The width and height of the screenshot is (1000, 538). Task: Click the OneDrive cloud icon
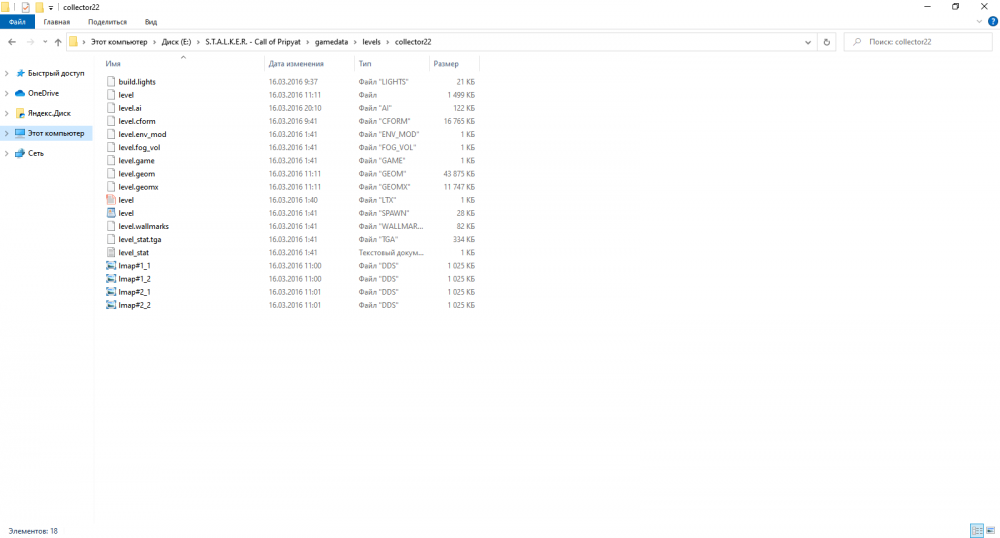[x=20, y=93]
